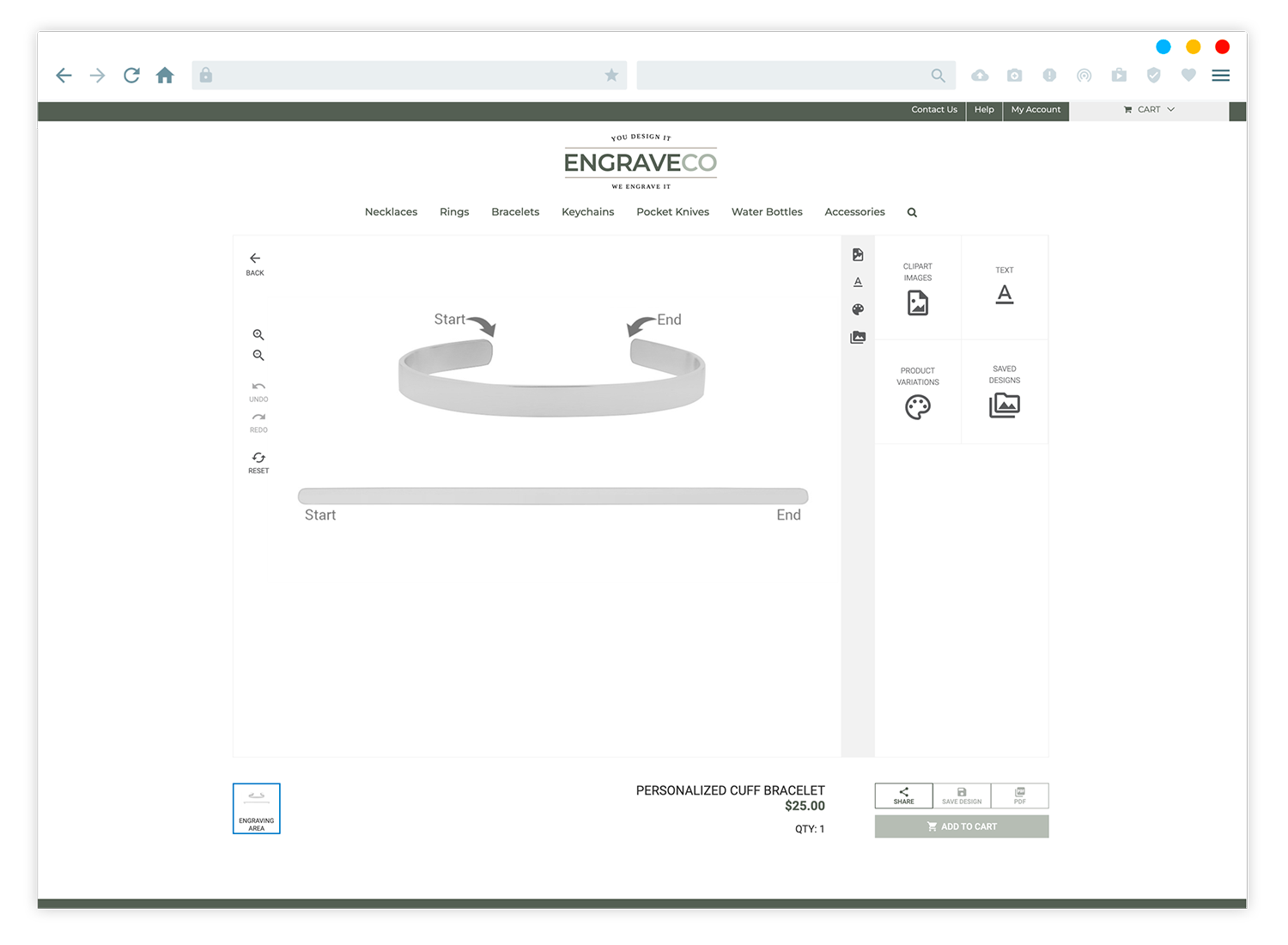Reset the design with Reset icon
Screen dimensions: 1288x945
(258, 462)
